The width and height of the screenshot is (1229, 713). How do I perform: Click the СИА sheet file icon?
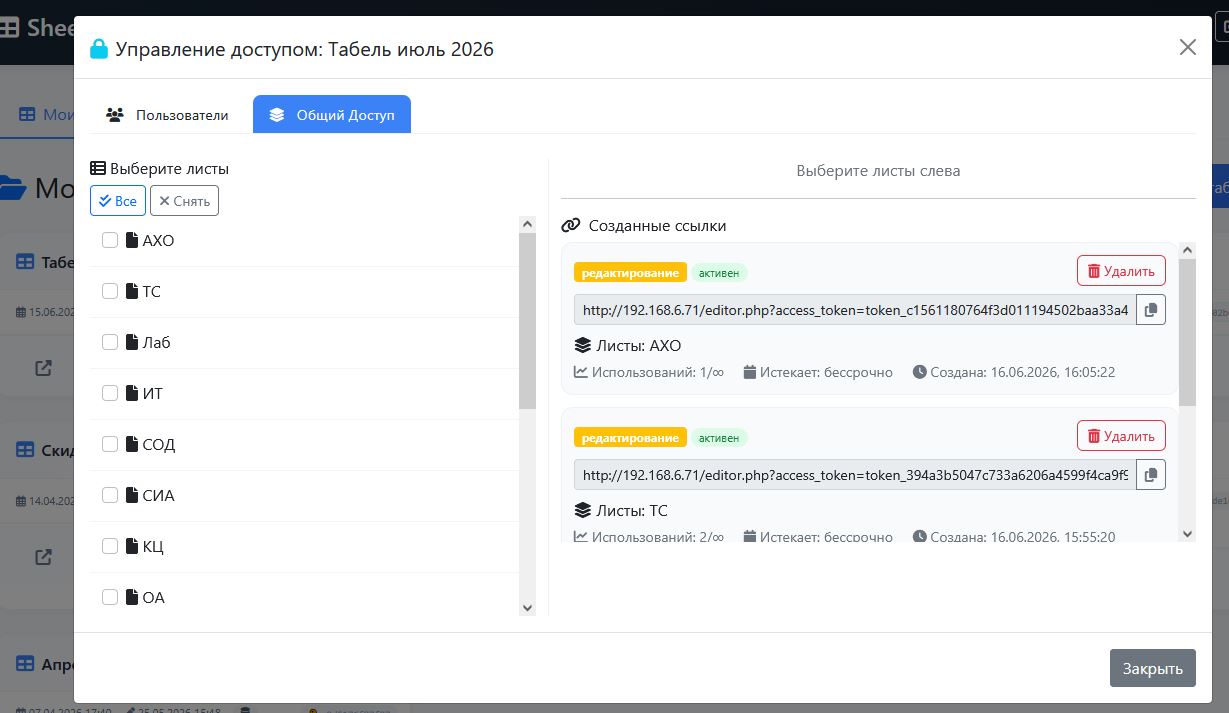pos(132,495)
